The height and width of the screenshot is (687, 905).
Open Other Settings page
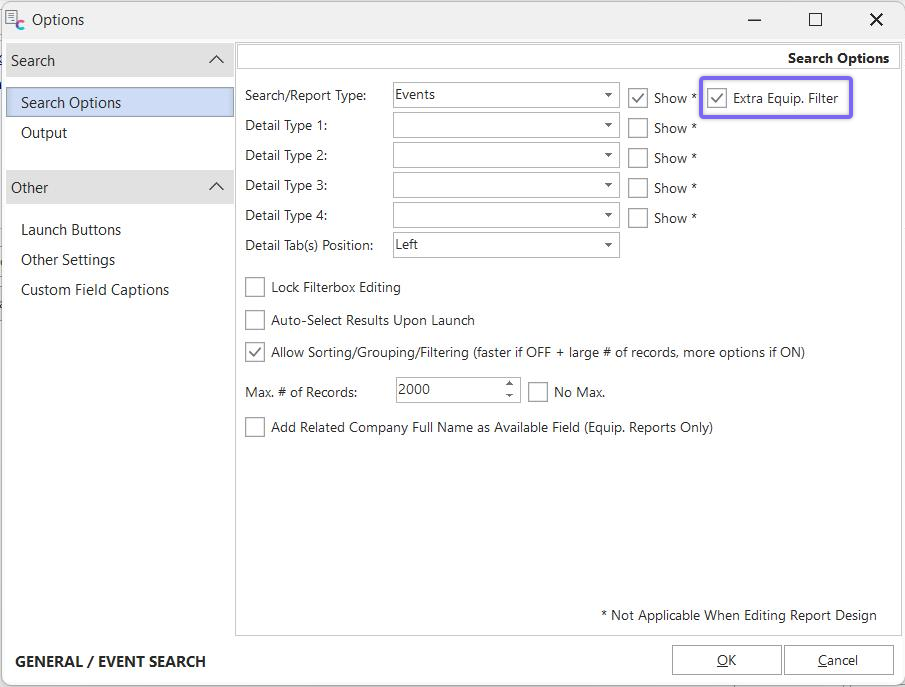[68, 260]
